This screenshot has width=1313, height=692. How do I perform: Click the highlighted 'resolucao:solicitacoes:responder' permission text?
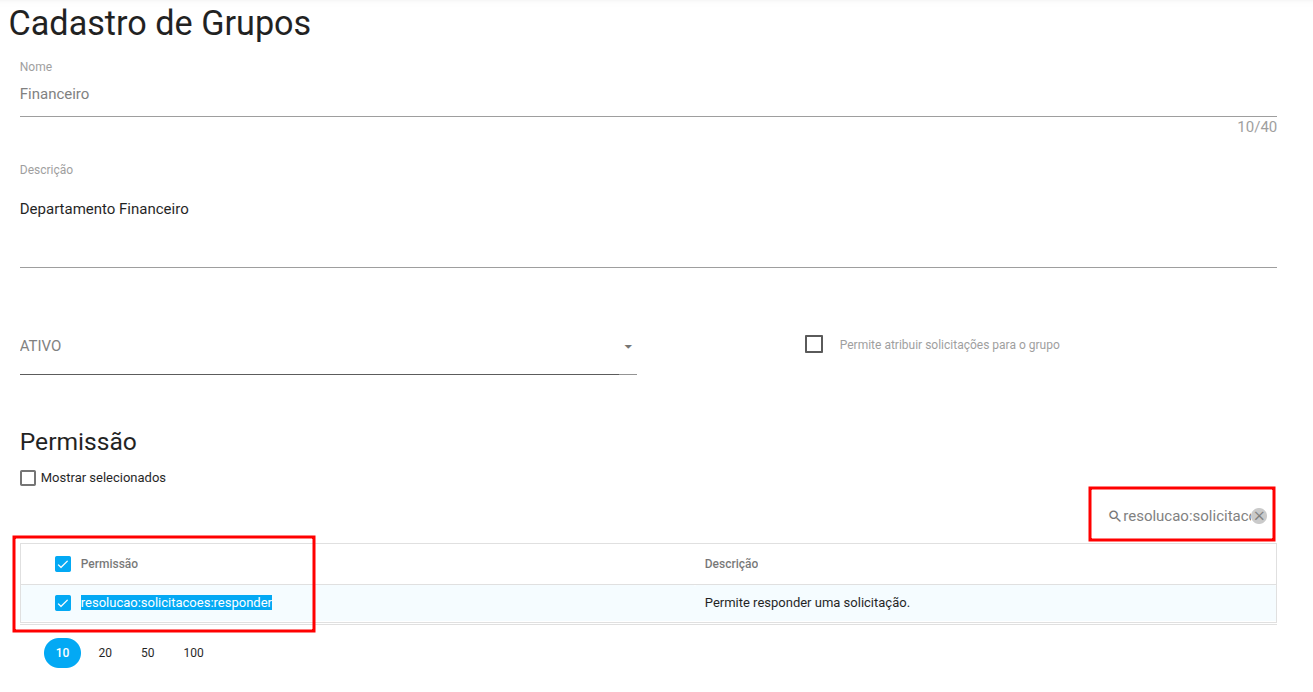(176, 603)
